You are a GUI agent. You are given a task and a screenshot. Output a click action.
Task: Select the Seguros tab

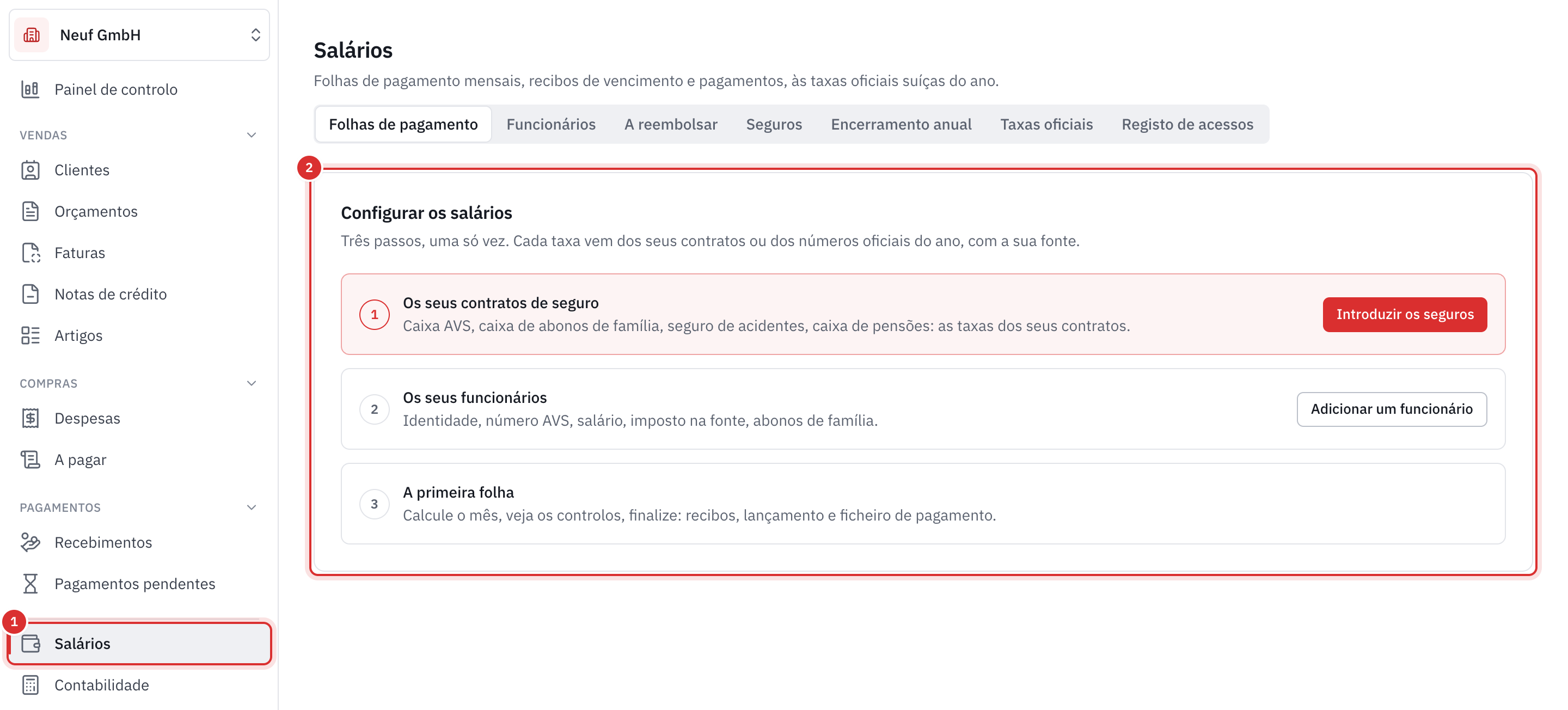[x=774, y=124]
